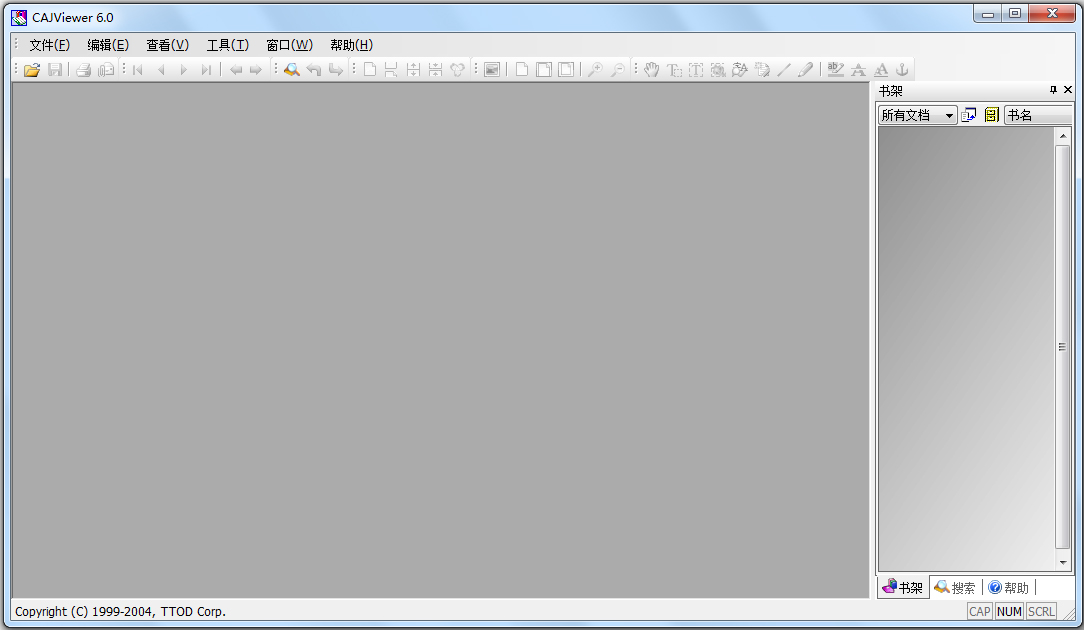Toggle CAP indicator in status bar
This screenshot has width=1084, height=630.
point(979,611)
